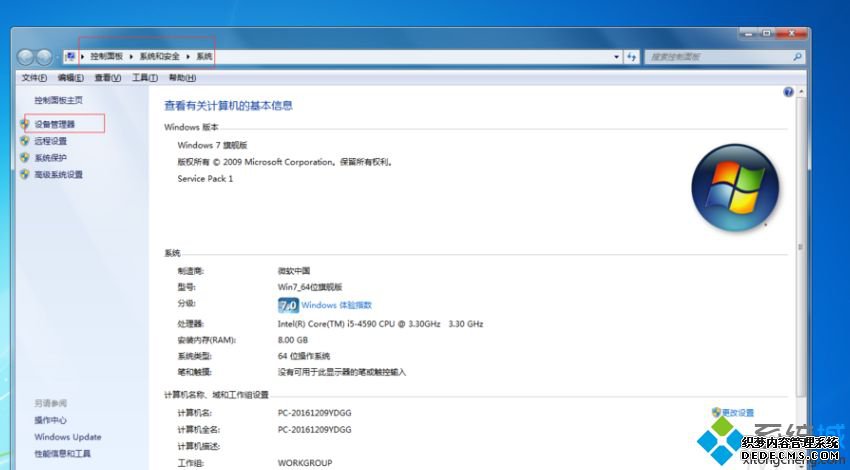The height and width of the screenshot is (470, 850).
Task: Open the 查看(V) menu
Action: [107, 78]
